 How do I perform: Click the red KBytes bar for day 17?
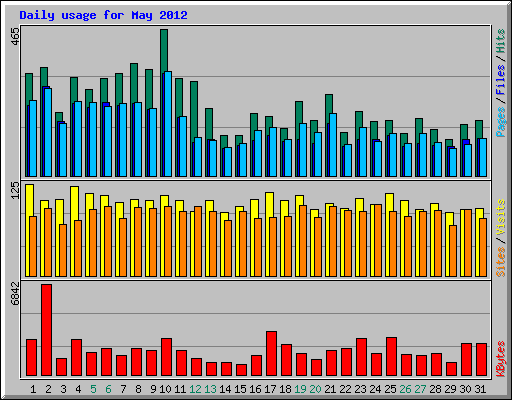click(x=272, y=354)
